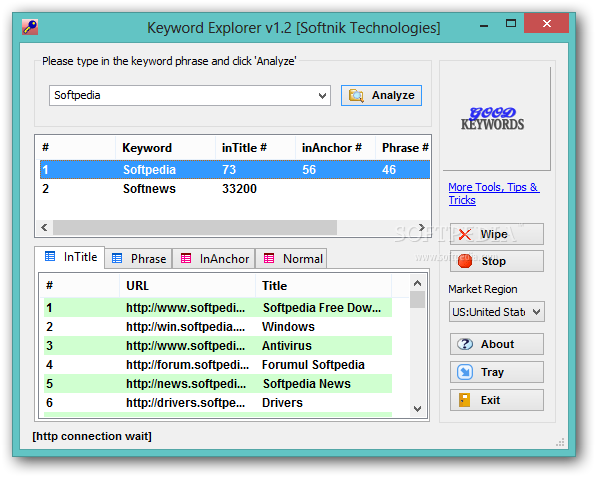Click the magnifier icon on Analyze button
The height and width of the screenshot is (477, 596).
(356, 95)
